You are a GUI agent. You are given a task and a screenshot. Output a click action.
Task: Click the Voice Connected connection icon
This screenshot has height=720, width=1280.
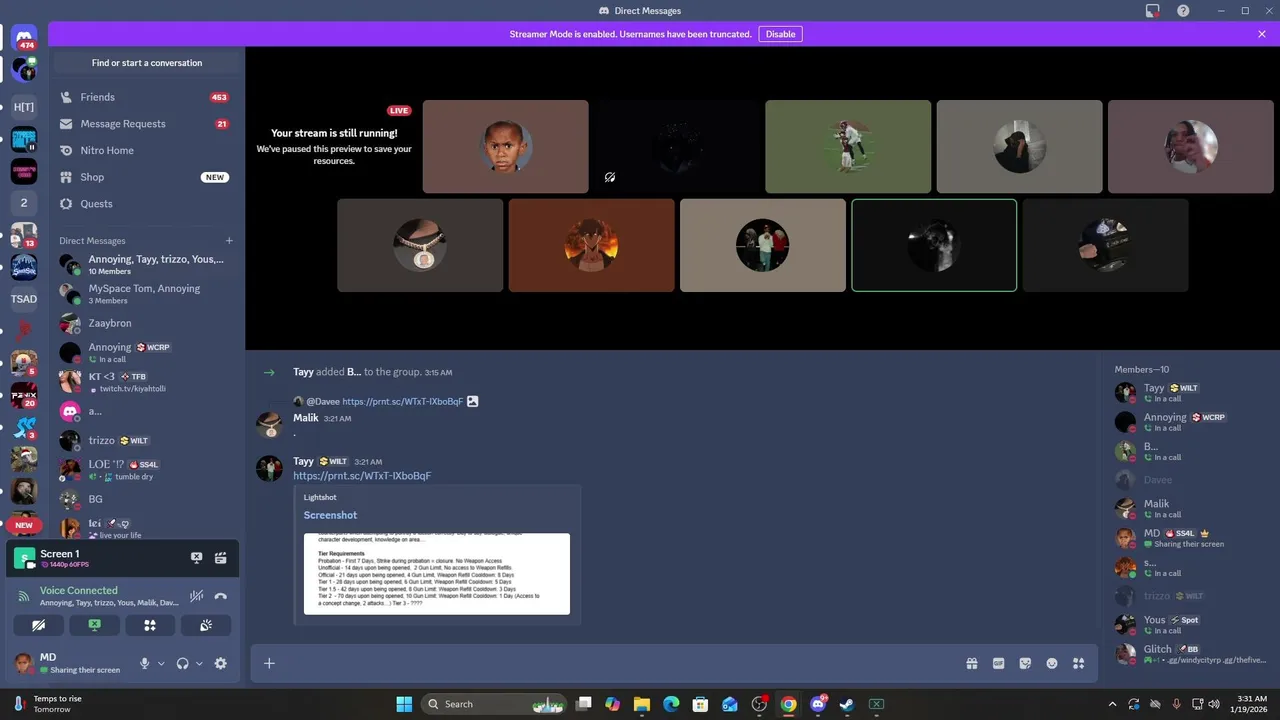[24, 596]
